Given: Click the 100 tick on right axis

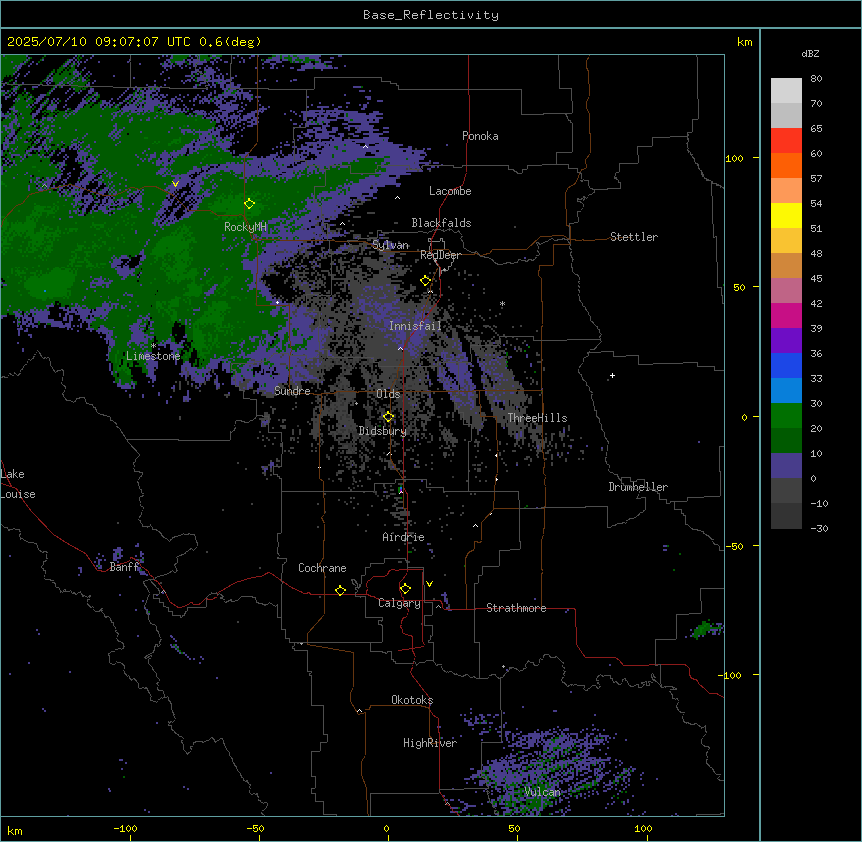Looking at the screenshot, I should click(734, 158).
